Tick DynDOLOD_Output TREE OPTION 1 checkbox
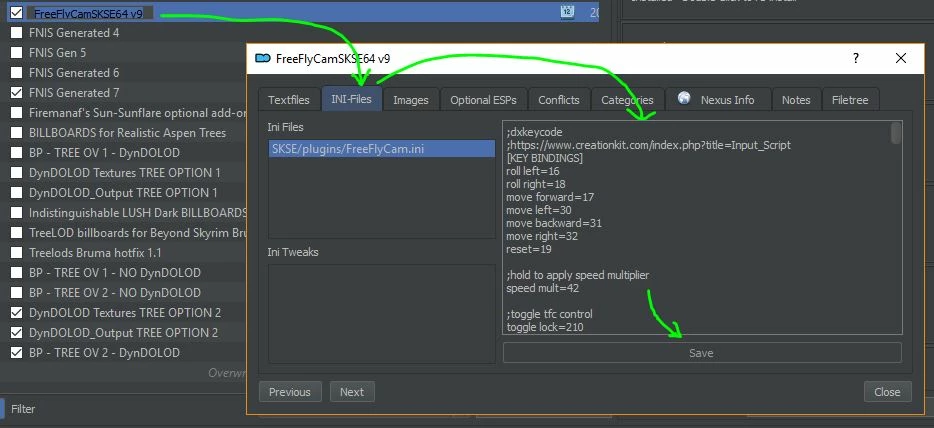 [x=17, y=193]
